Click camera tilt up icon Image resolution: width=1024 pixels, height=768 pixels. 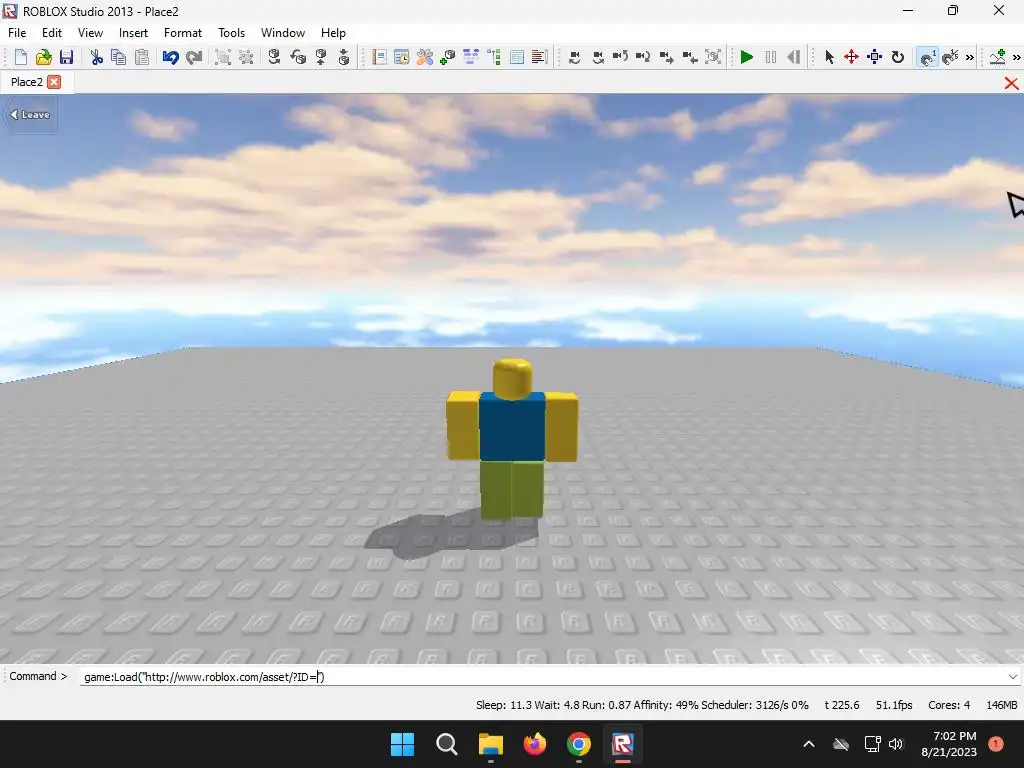[x=620, y=57]
